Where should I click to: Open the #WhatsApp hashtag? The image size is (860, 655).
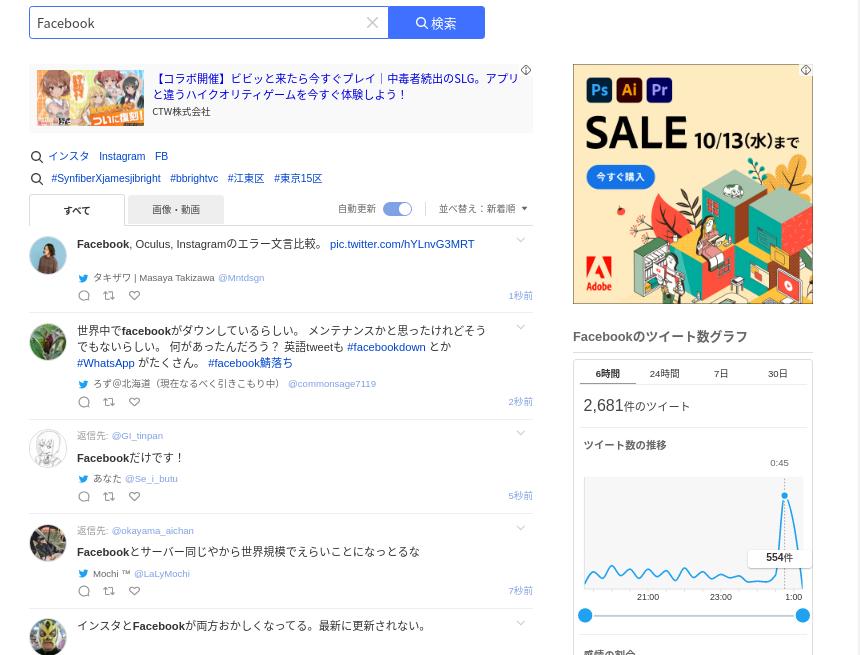pos(106,363)
